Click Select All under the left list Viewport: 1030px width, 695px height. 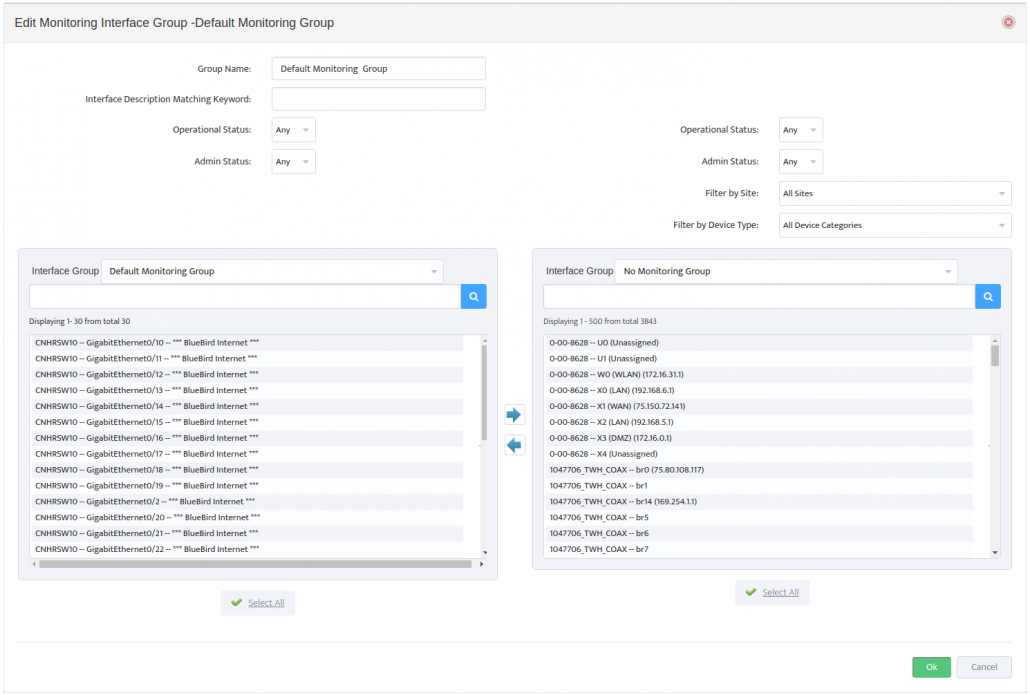258,603
